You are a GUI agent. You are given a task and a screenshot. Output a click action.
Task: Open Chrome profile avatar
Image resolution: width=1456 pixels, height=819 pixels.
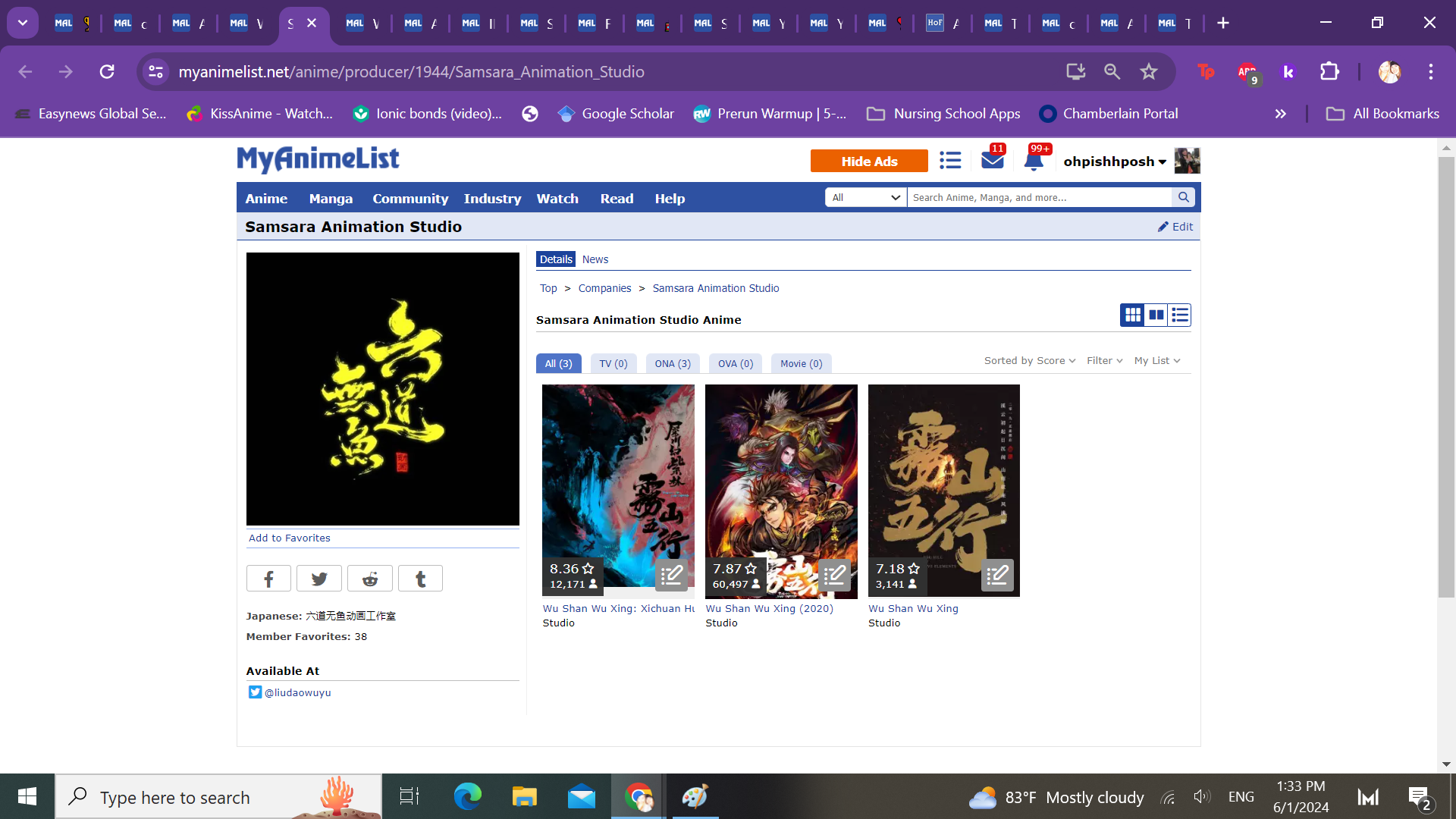point(1390,71)
